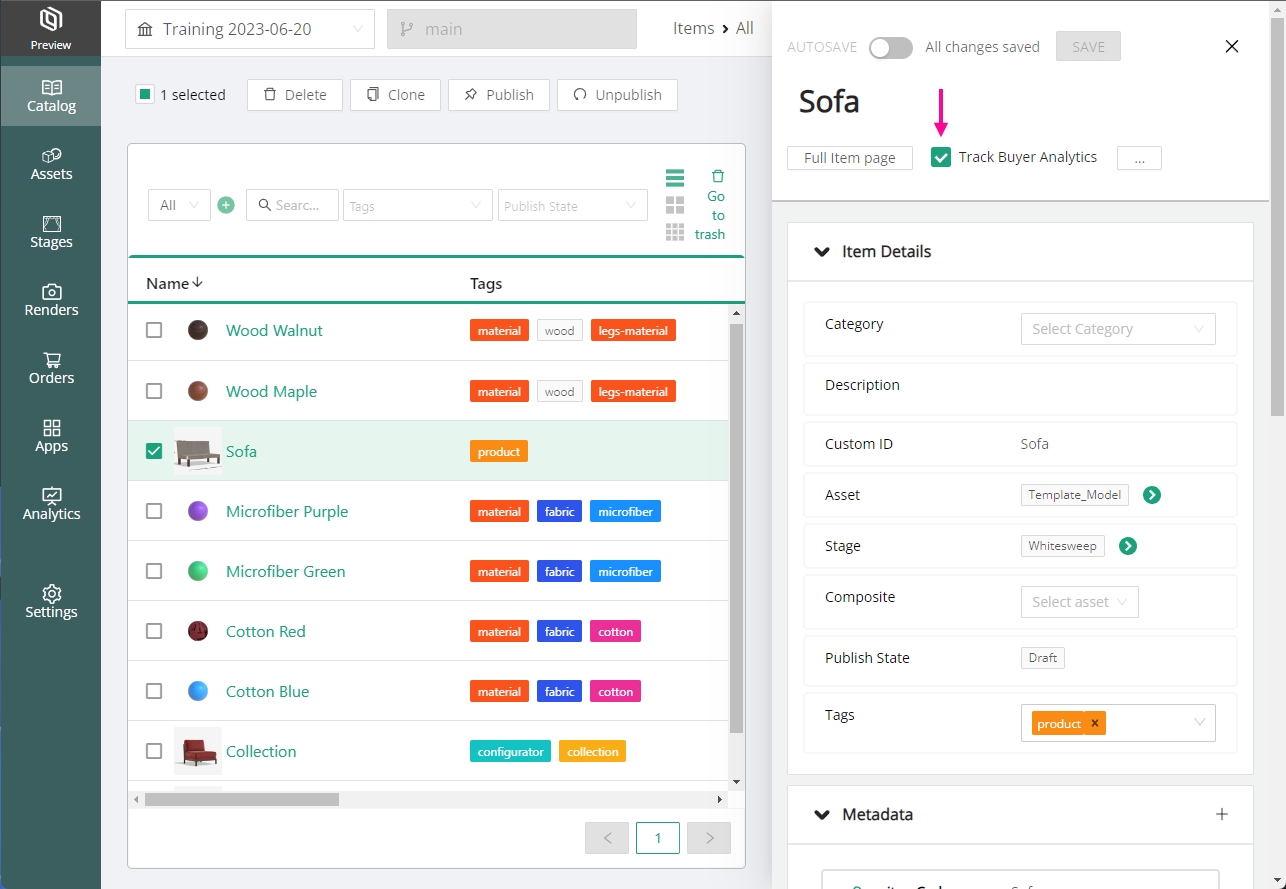
Task: Open the Assets section in sidebar
Action: (x=51, y=164)
